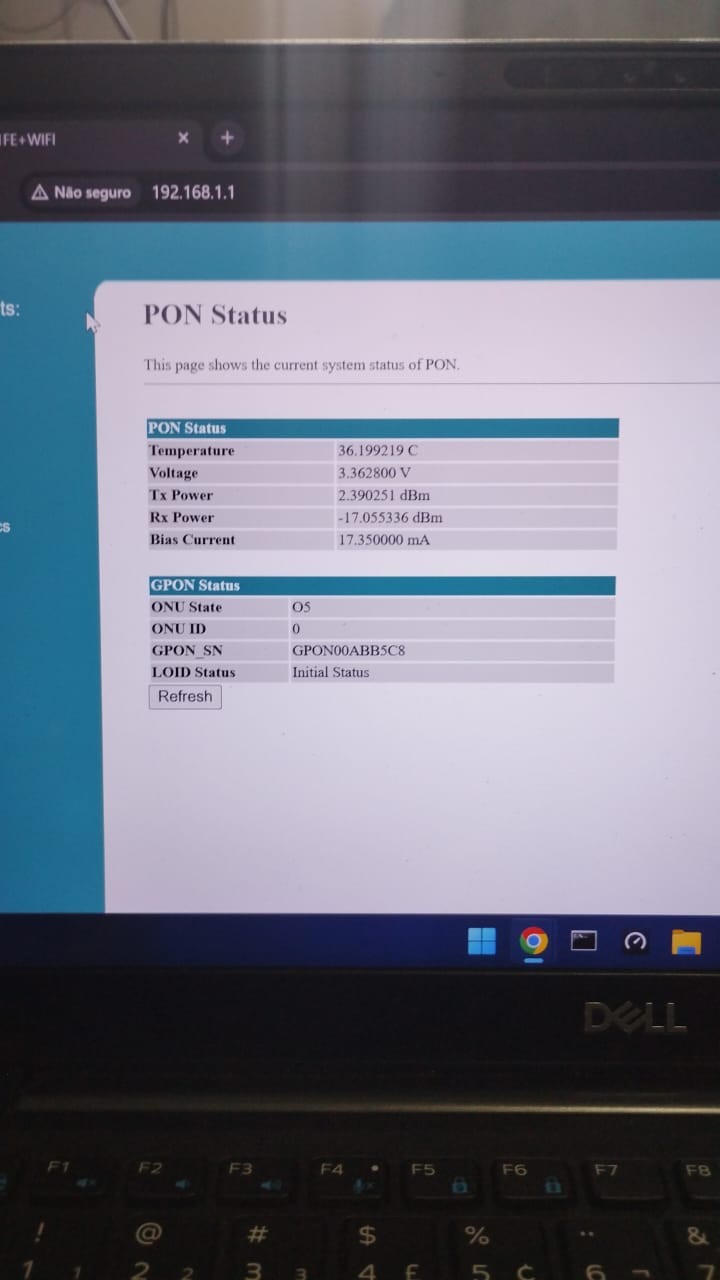
Task: Click the Bias Current value 17.350000 mA
Action: (x=384, y=540)
